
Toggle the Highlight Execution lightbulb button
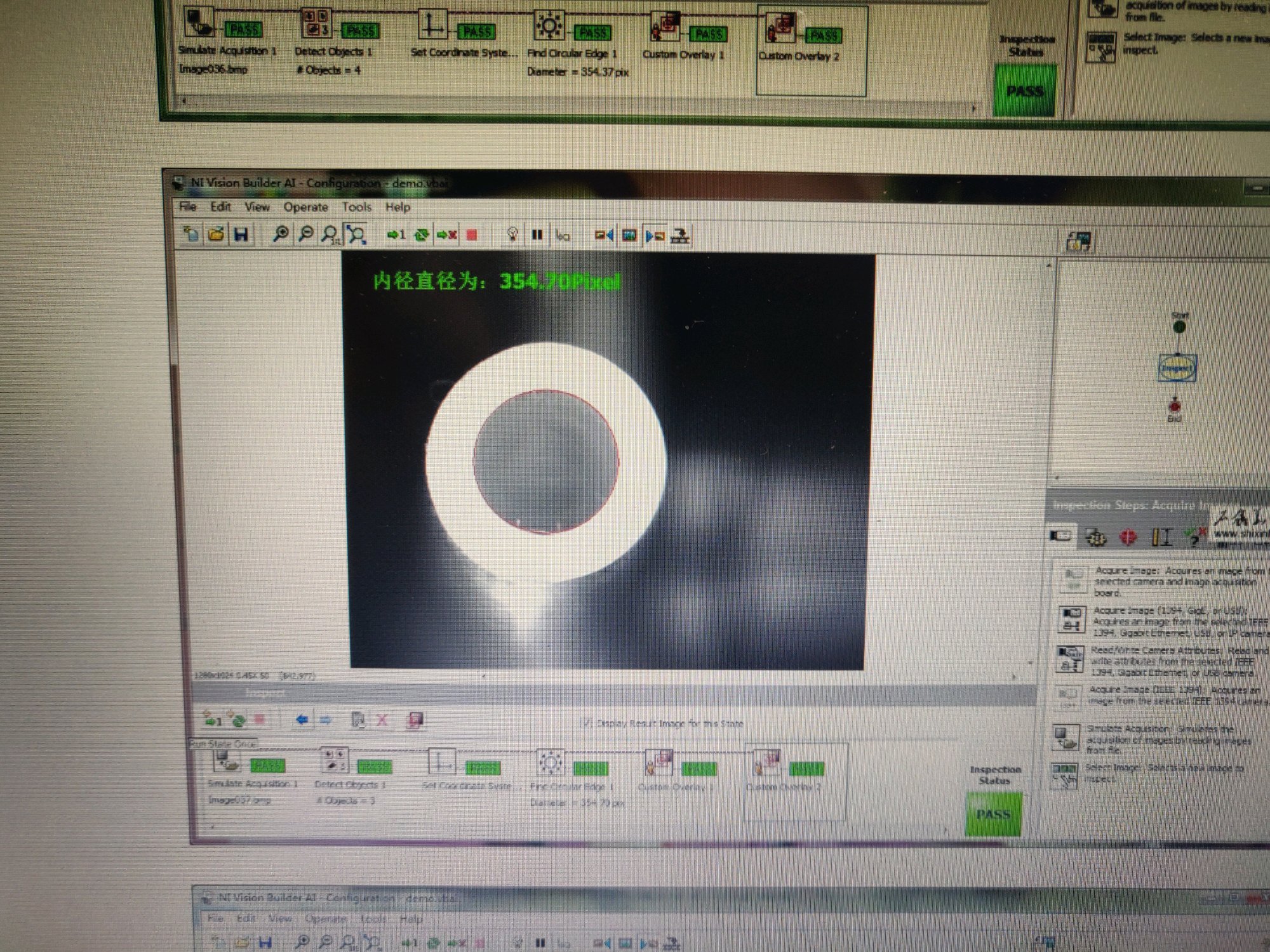(512, 235)
